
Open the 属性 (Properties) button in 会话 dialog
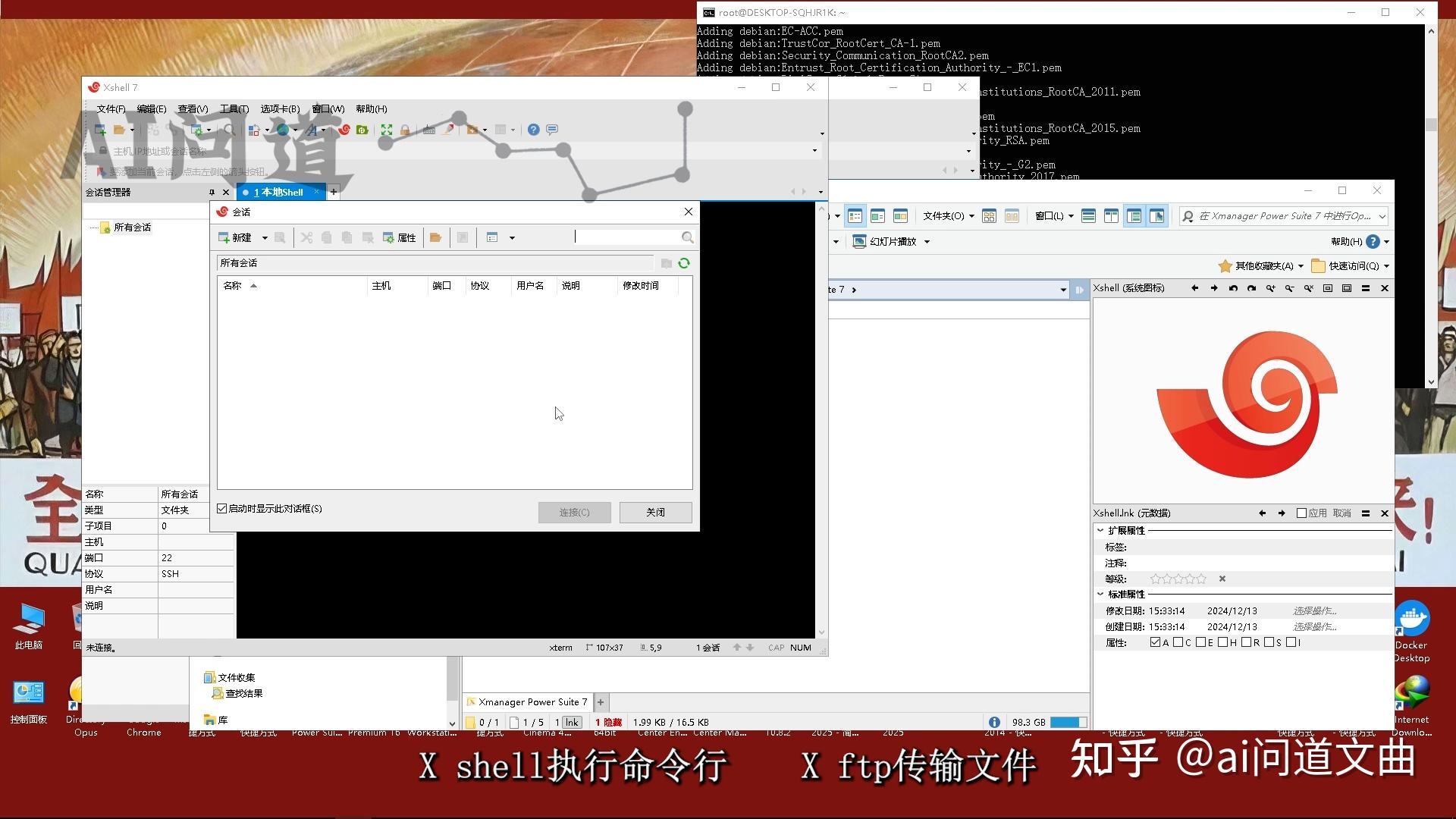click(x=399, y=237)
